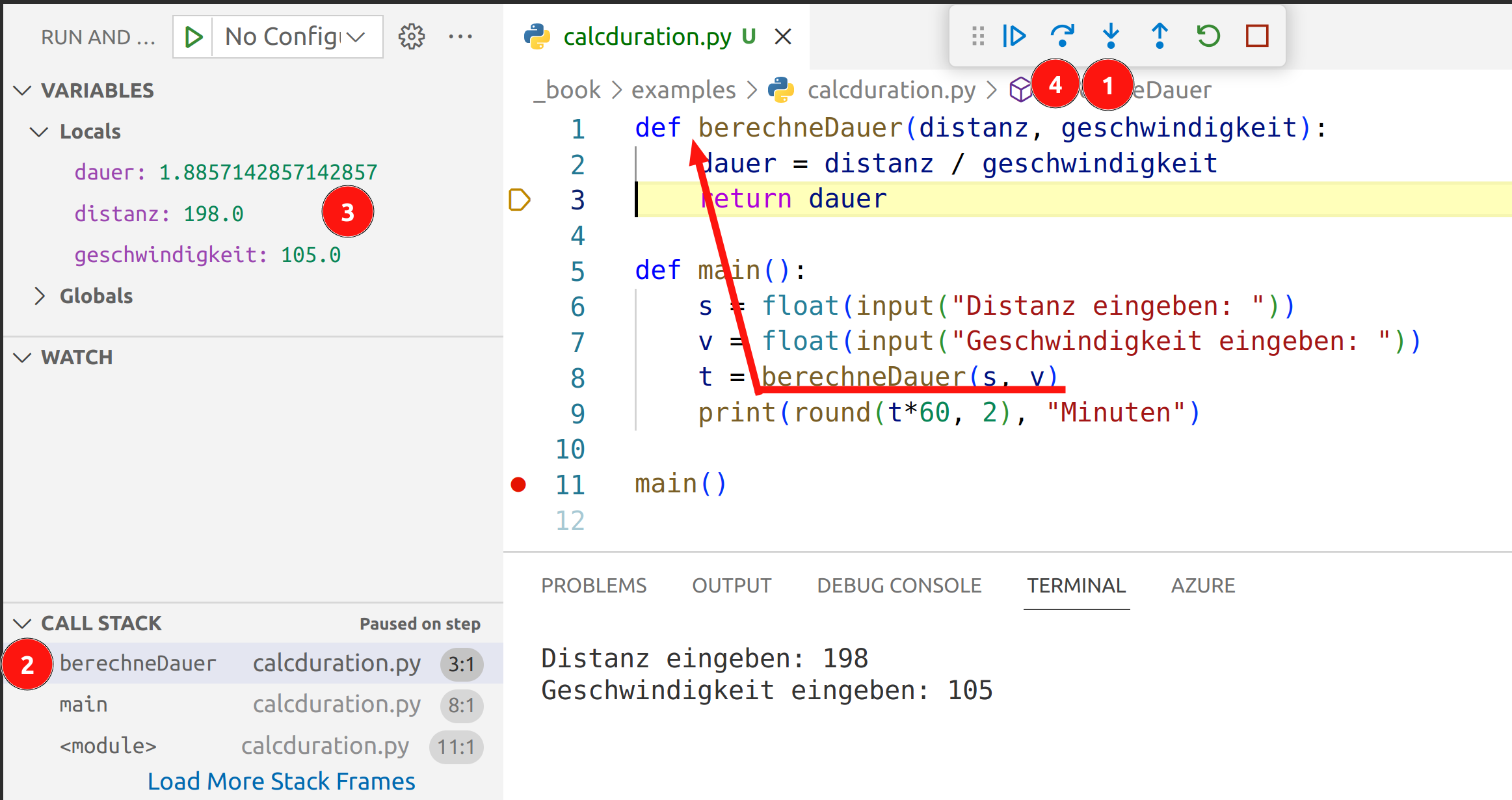Click the Python icon on calcduration.py tab
Image resolution: width=1512 pixels, height=800 pixels.
[537, 37]
